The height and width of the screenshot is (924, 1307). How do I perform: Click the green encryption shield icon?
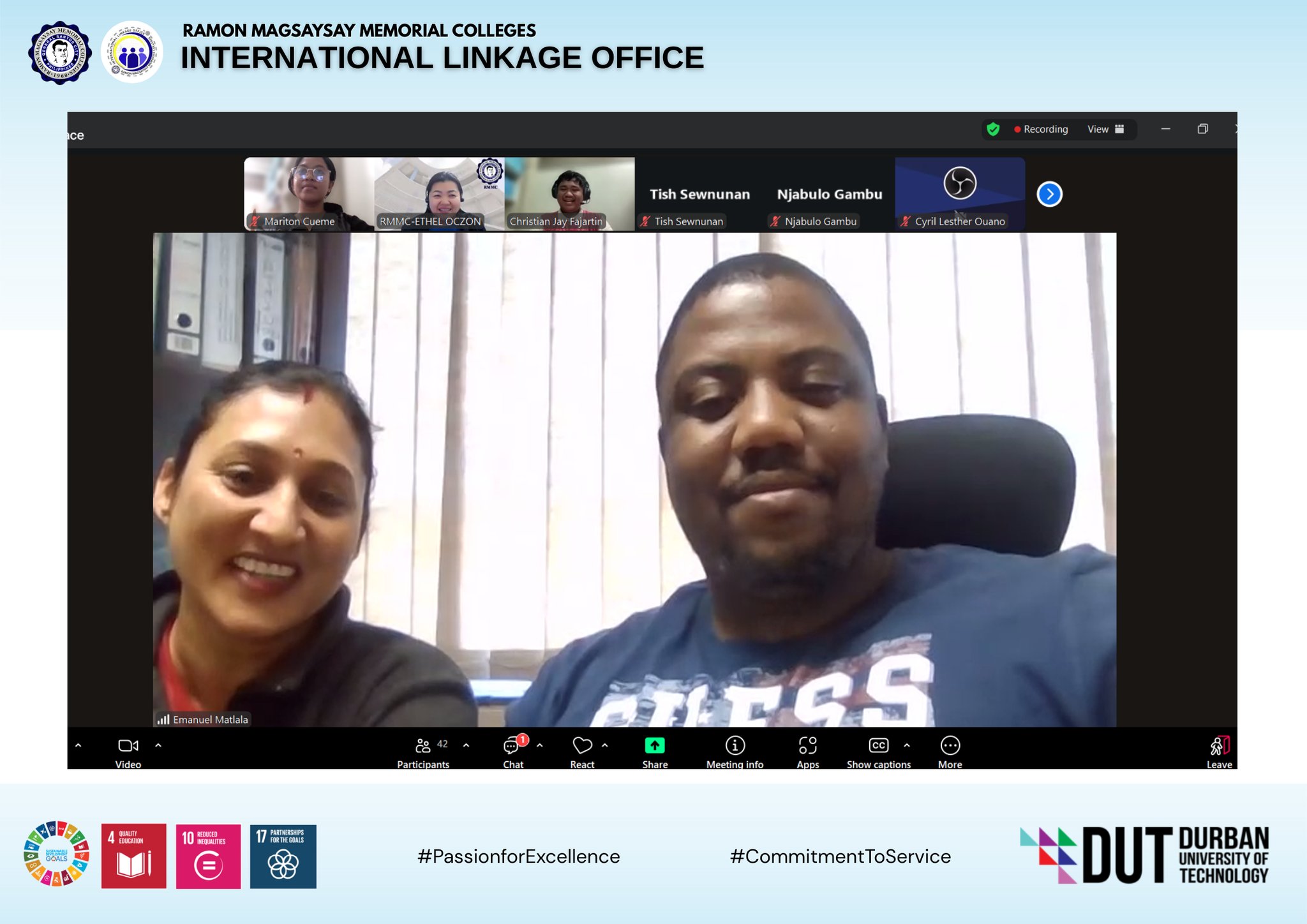click(993, 130)
